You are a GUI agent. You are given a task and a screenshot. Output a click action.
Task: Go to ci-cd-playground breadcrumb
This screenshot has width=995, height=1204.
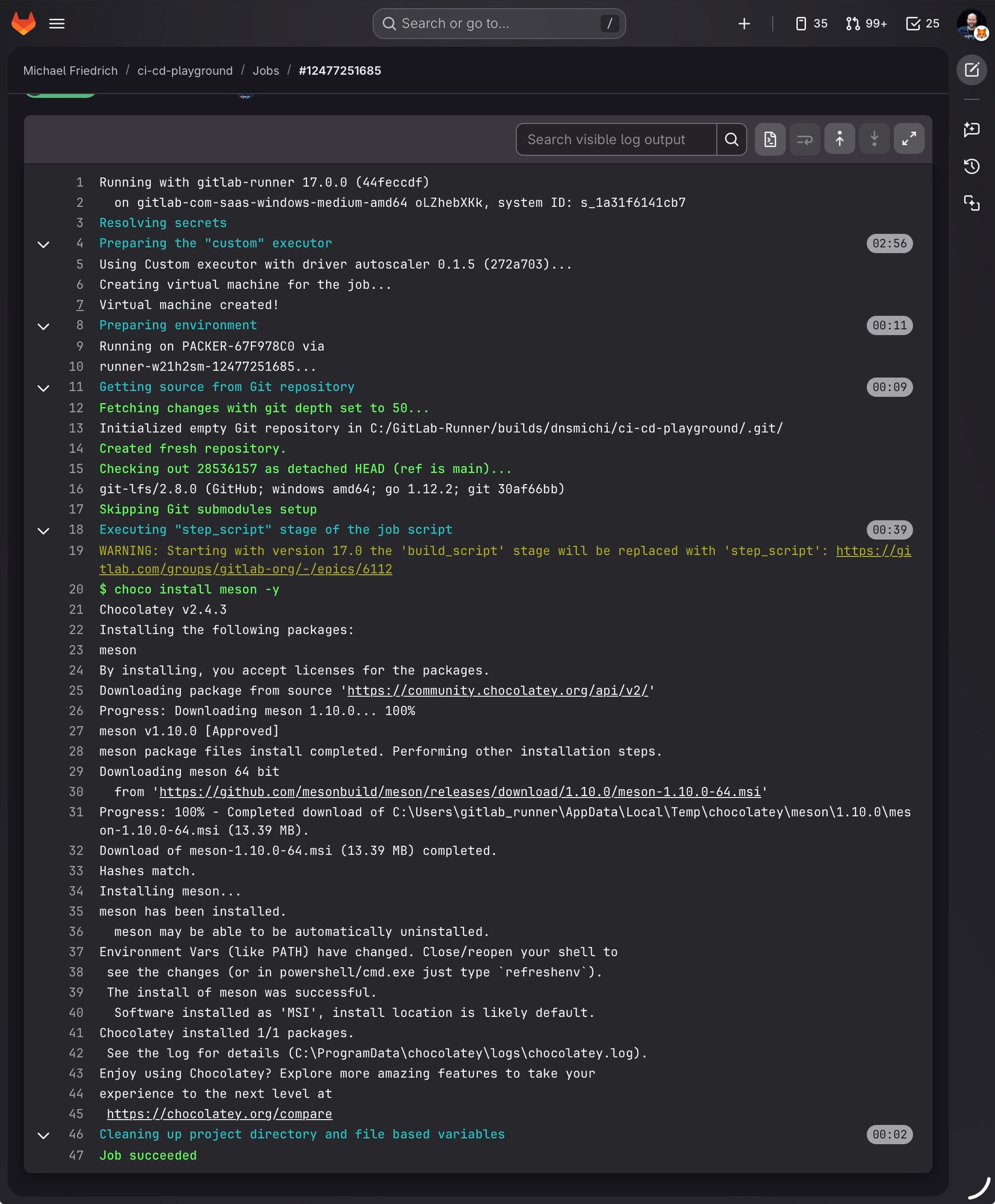[185, 70]
